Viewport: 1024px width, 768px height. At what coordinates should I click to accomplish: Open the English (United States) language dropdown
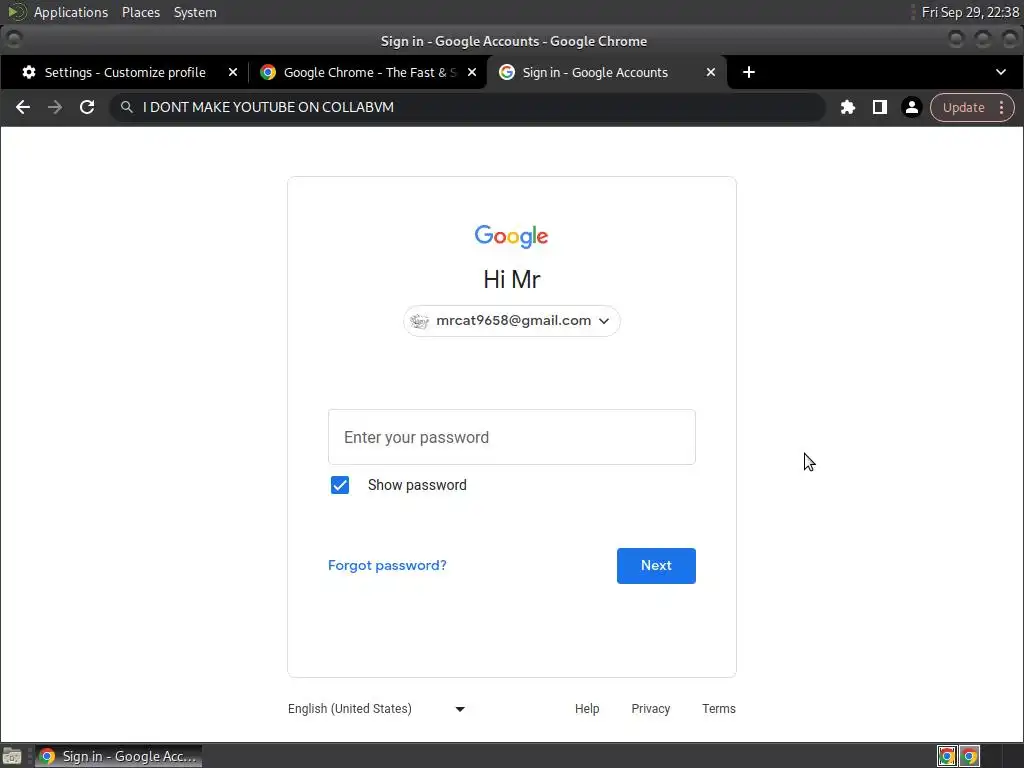[377, 709]
